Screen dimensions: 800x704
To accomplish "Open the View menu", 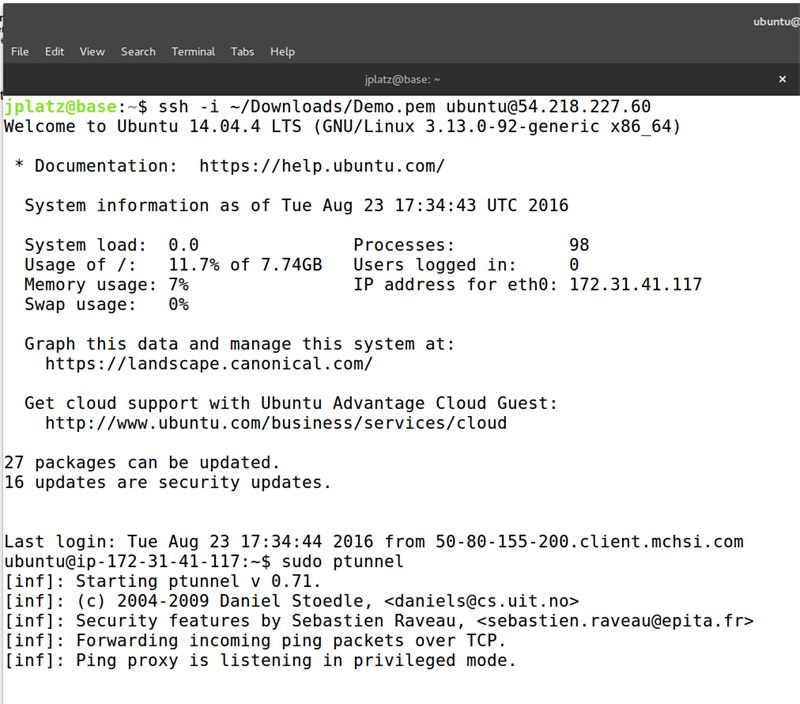I will 92,52.
